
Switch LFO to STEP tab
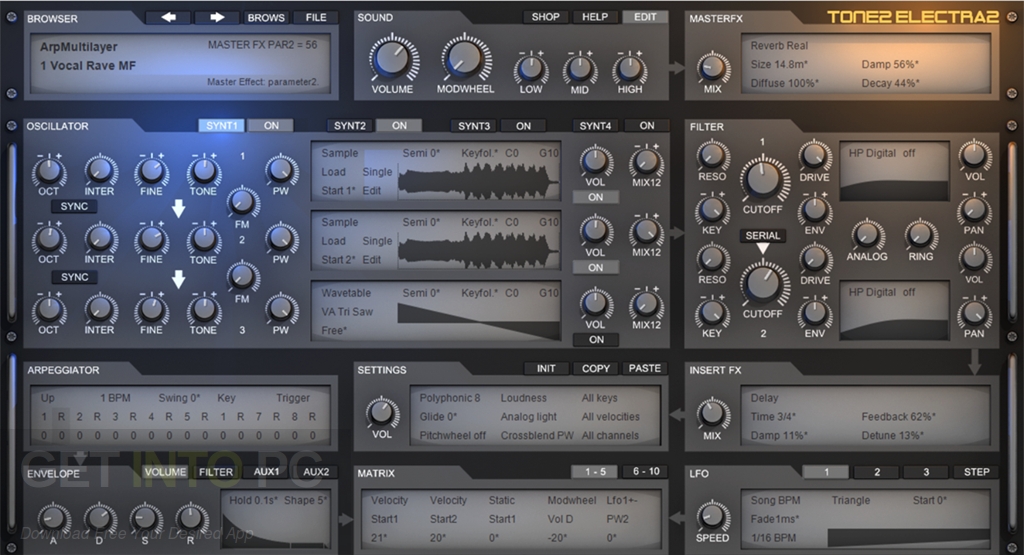(x=976, y=471)
